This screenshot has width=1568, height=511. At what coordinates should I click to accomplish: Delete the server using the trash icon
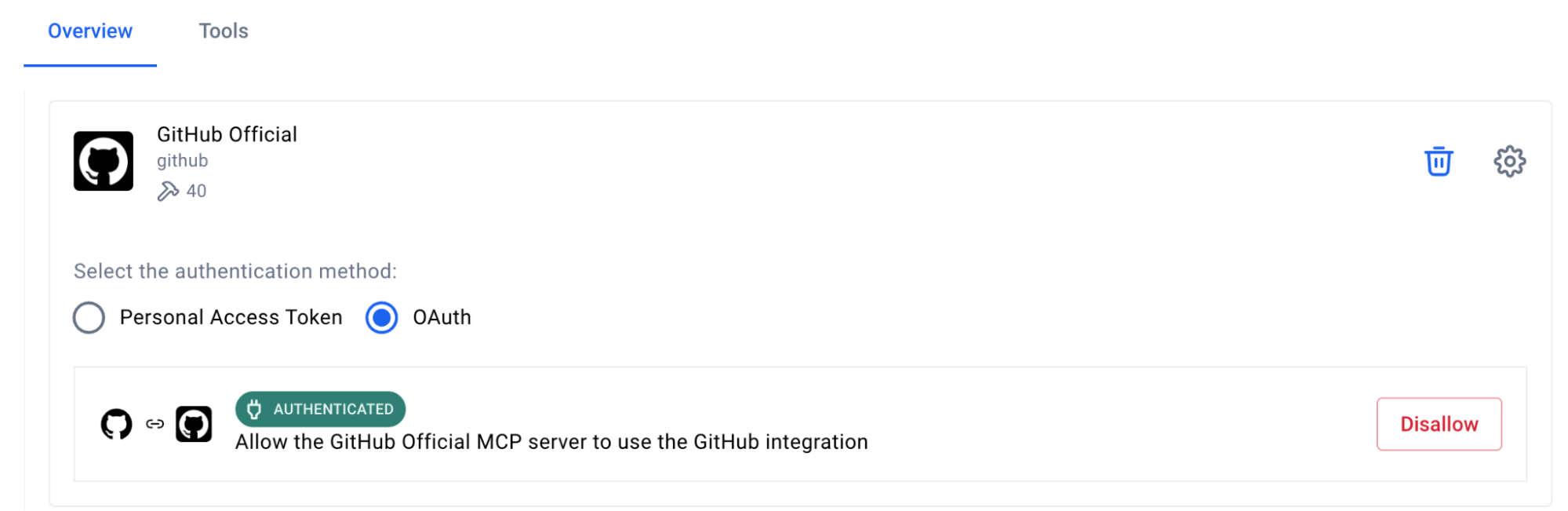(x=1439, y=161)
